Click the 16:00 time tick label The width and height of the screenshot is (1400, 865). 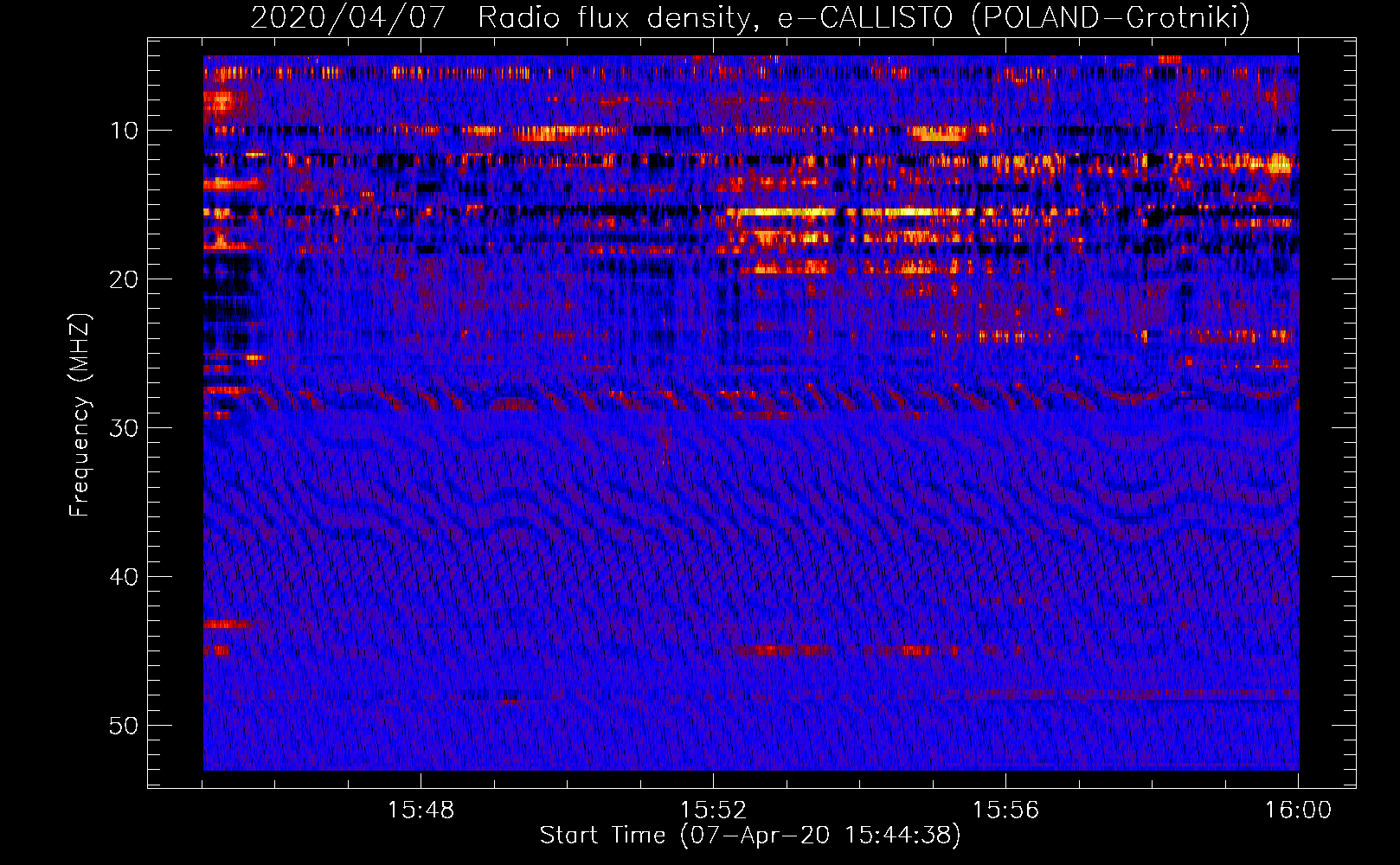tap(1298, 810)
